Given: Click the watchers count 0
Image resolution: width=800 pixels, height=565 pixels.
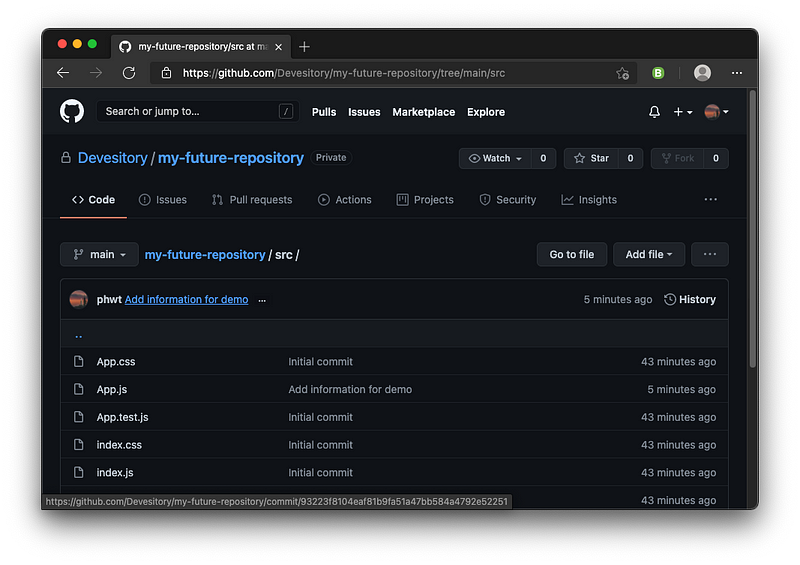Looking at the screenshot, I should 543,158.
